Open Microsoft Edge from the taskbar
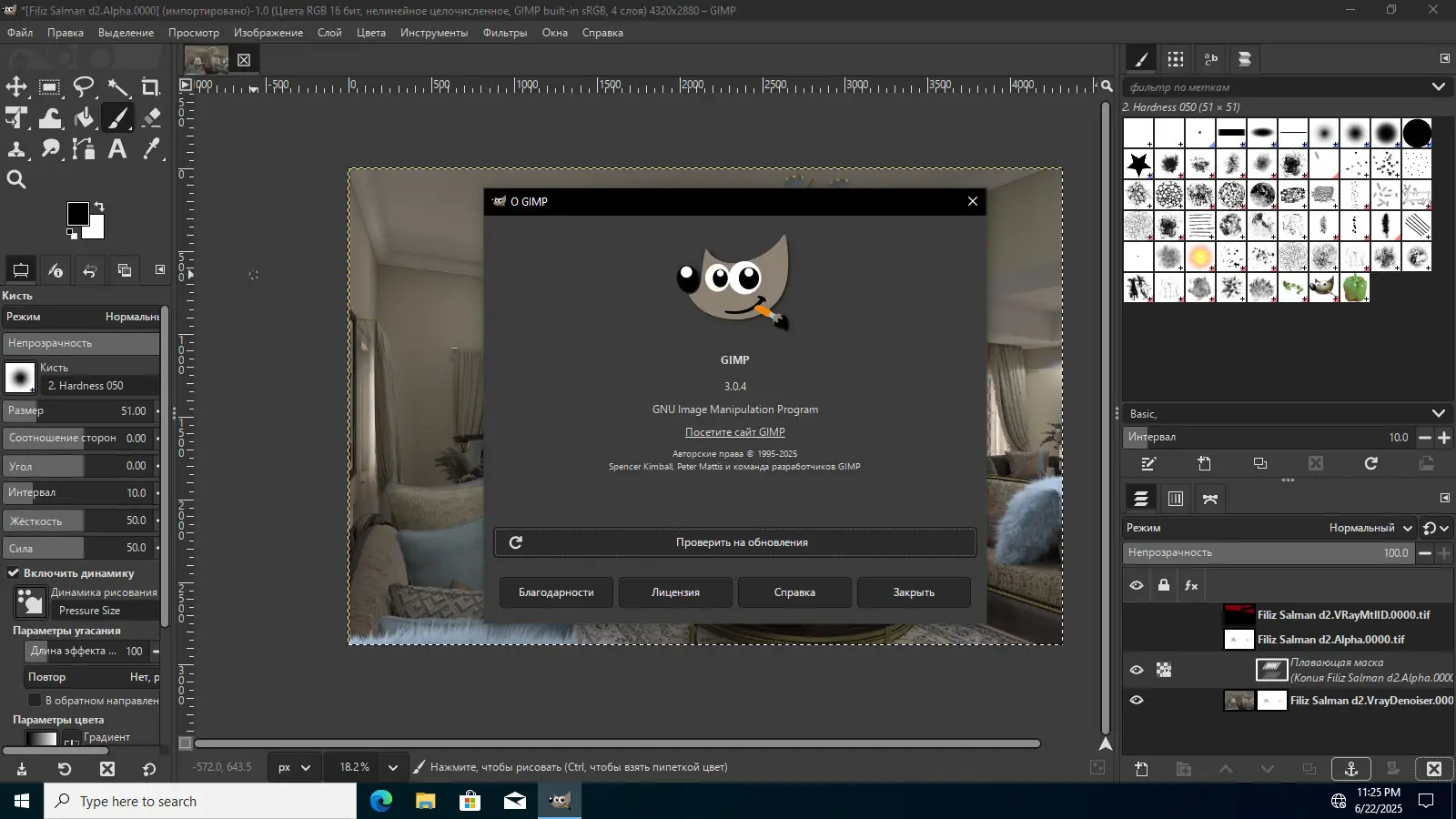 tap(381, 801)
